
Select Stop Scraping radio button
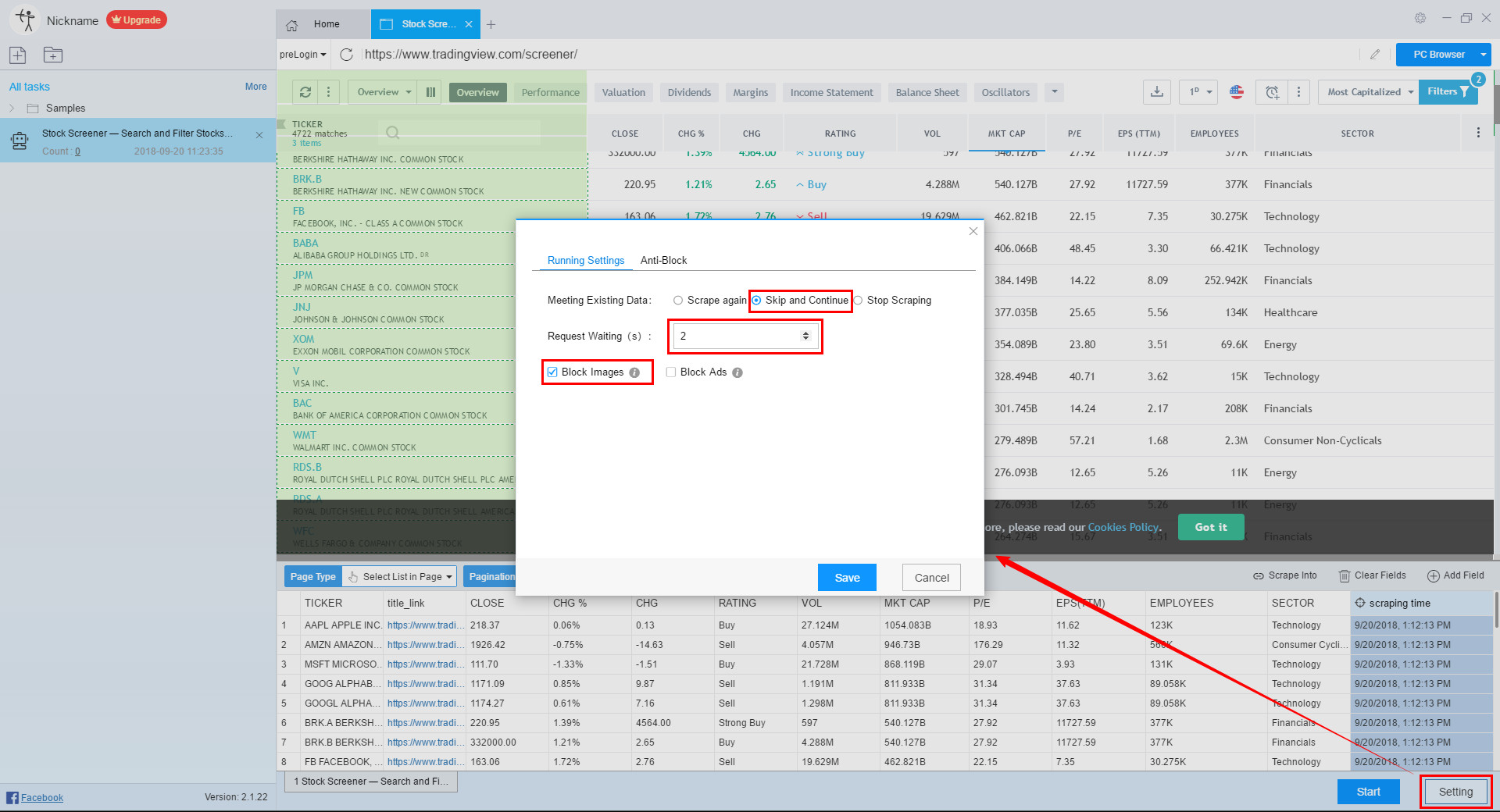[x=858, y=301]
